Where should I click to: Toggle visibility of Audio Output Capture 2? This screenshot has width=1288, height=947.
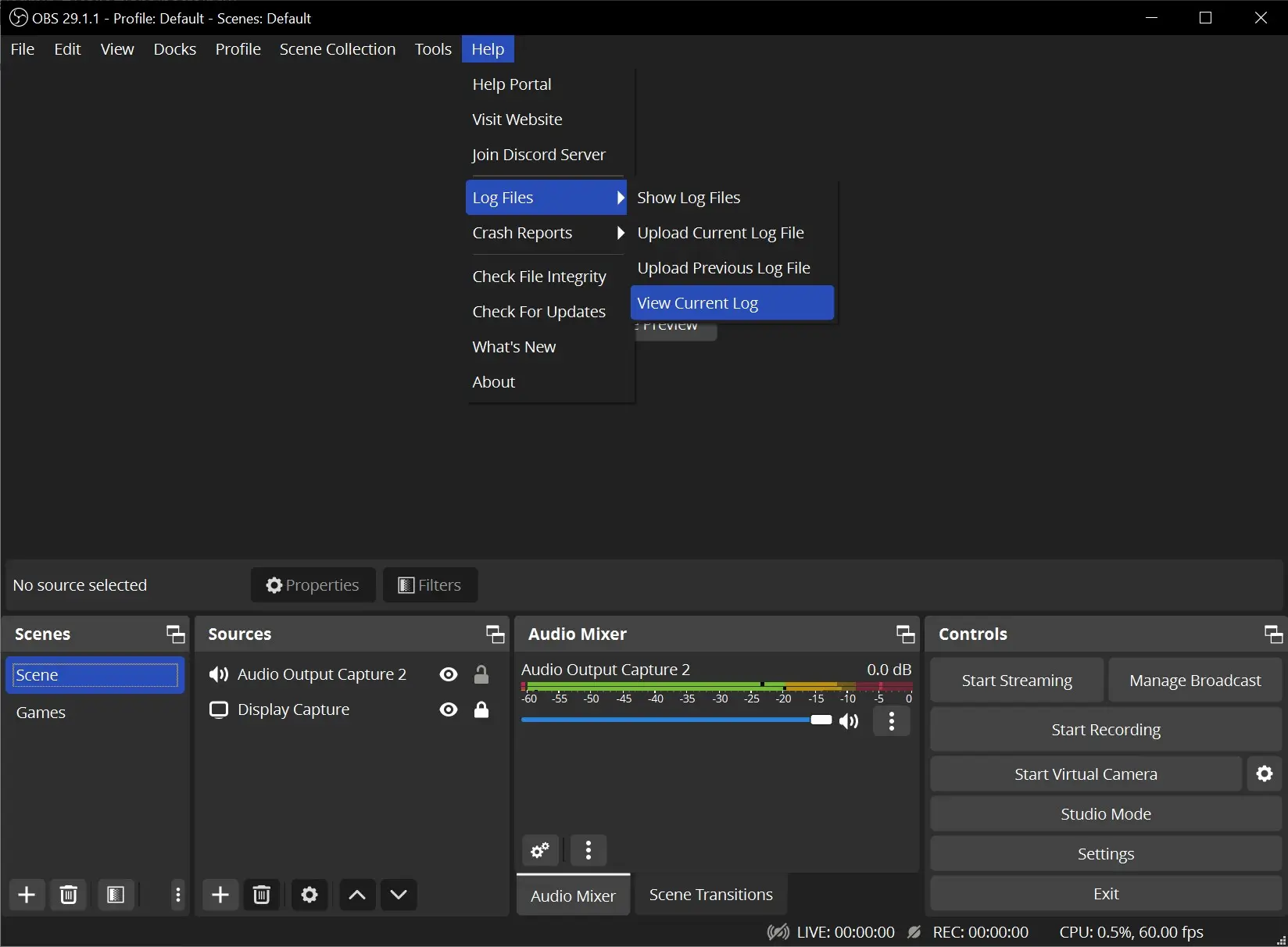449,674
